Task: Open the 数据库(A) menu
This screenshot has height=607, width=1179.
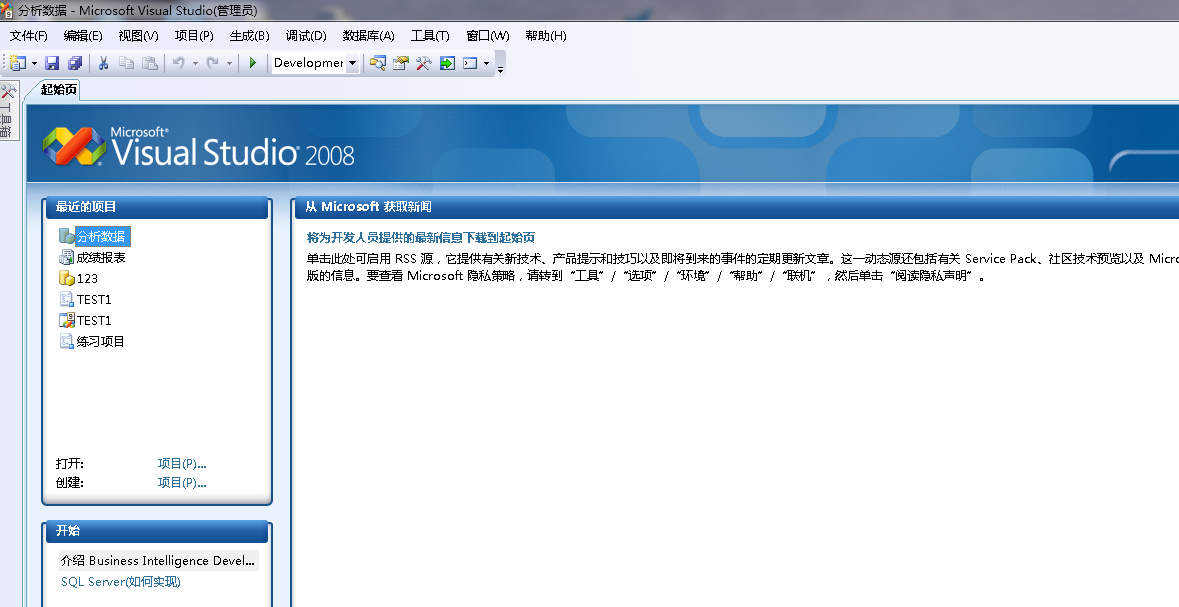Action: 368,35
